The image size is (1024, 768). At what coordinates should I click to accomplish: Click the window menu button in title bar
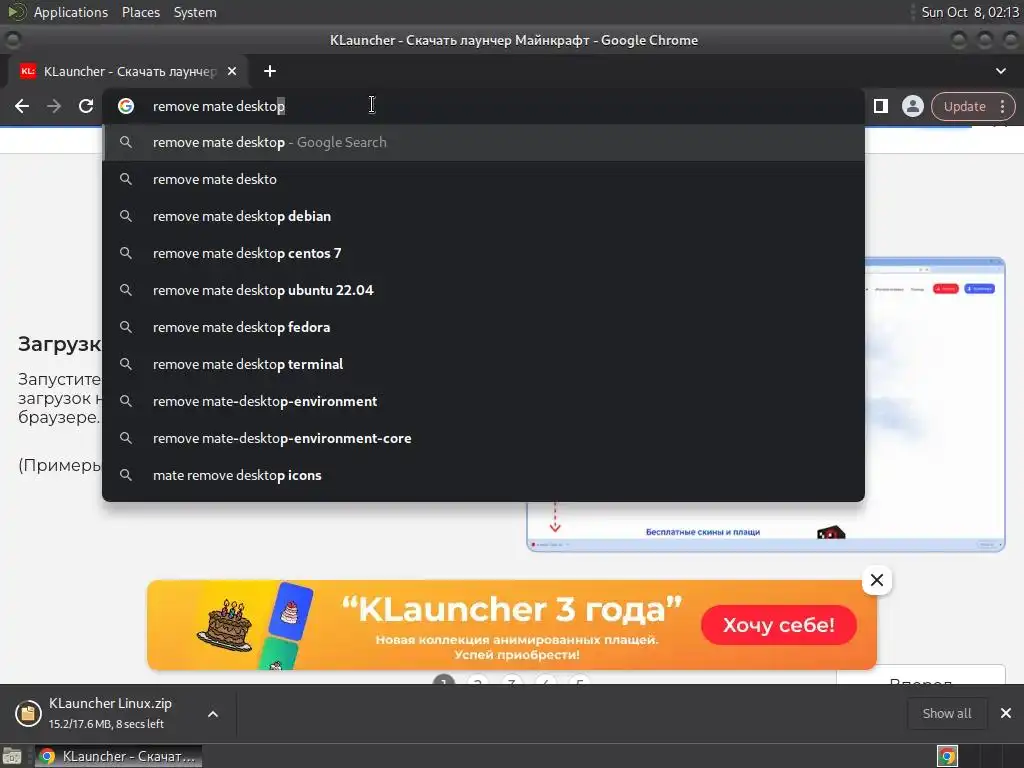click(x=13, y=40)
